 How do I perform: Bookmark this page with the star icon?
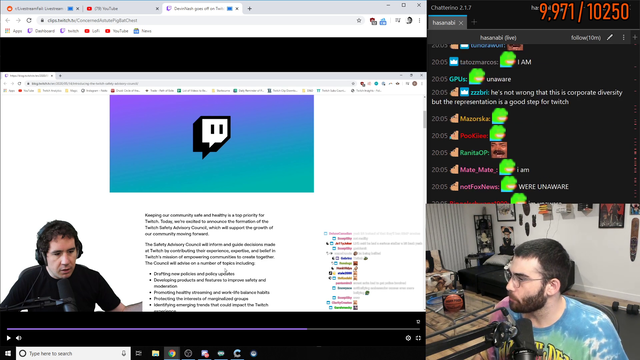359,20
